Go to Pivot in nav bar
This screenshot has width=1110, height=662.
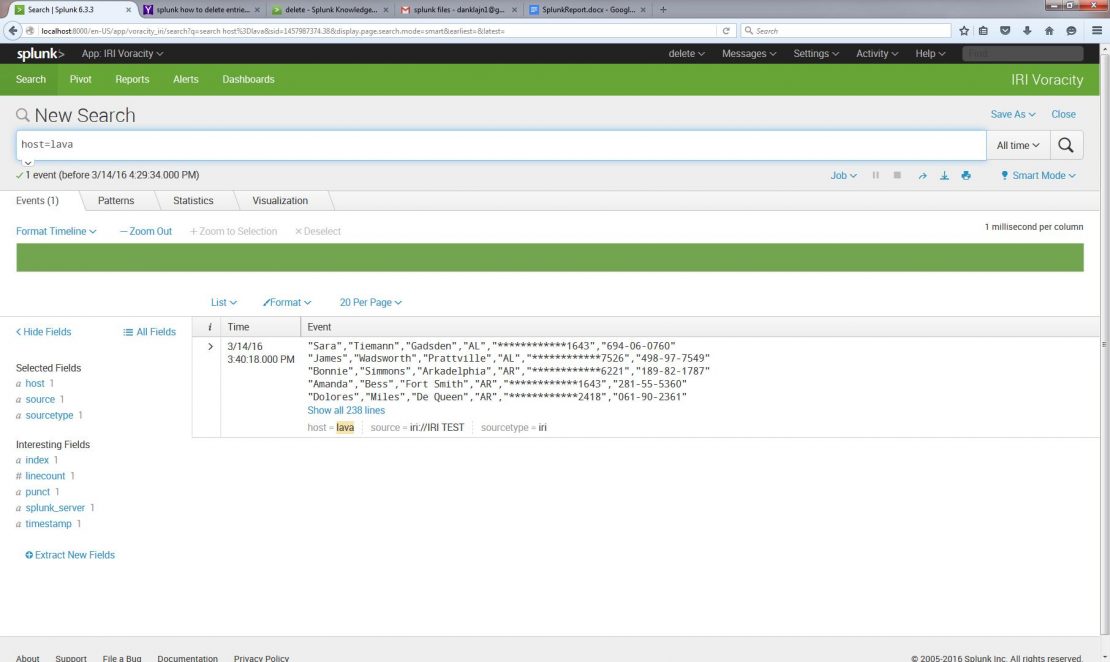[x=80, y=79]
